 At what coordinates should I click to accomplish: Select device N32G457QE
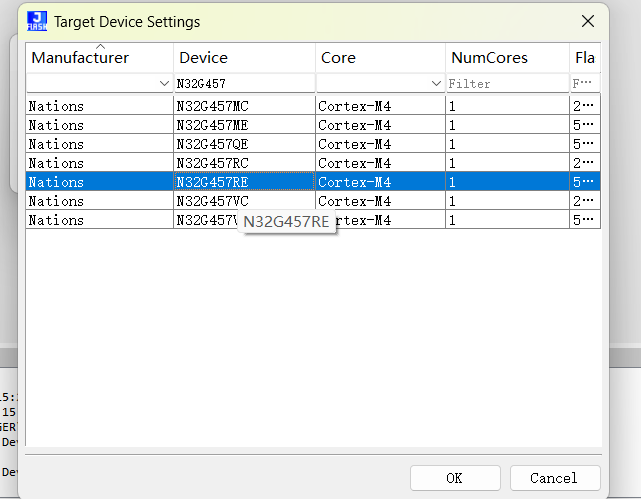coord(244,144)
